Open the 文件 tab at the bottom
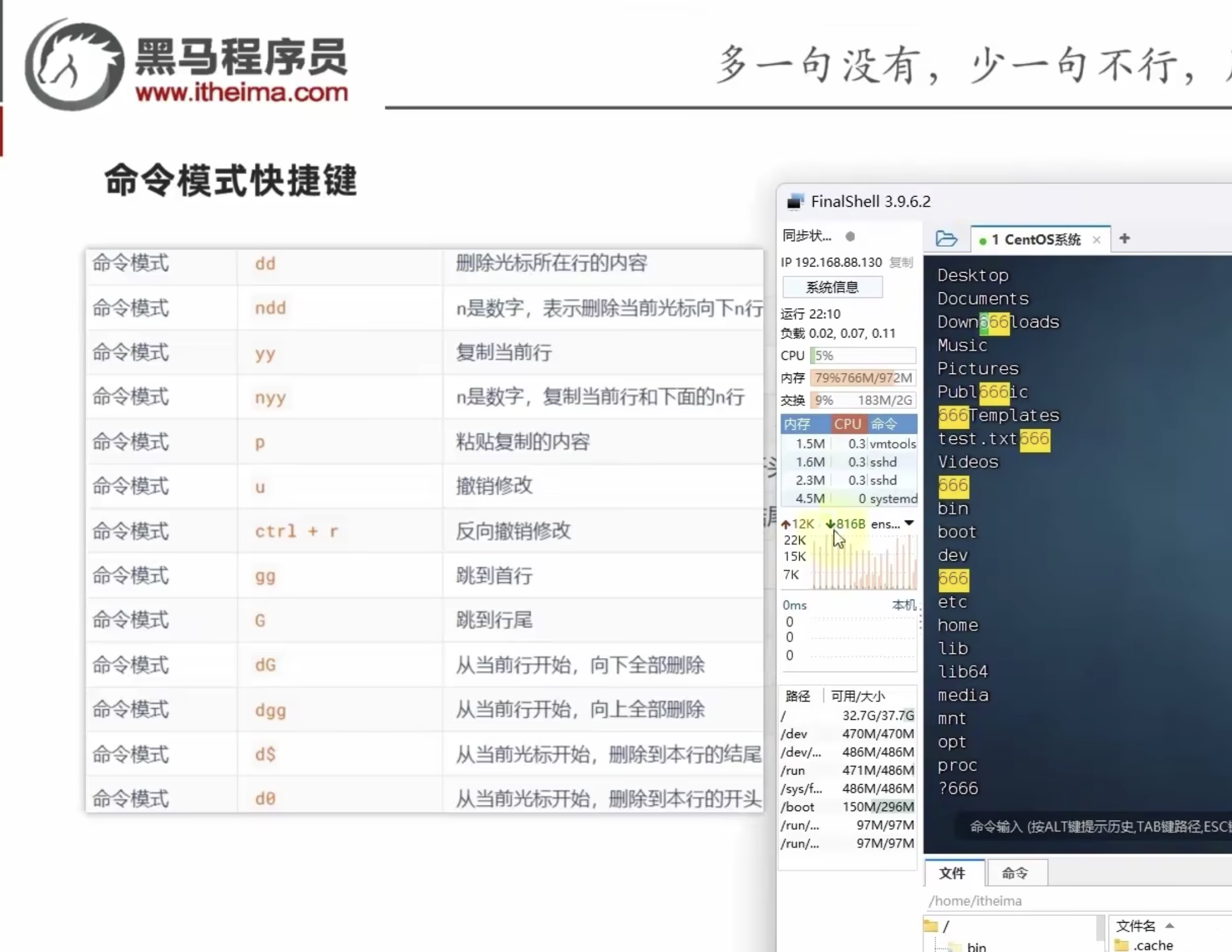 pyautogui.click(x=954, y=873)
